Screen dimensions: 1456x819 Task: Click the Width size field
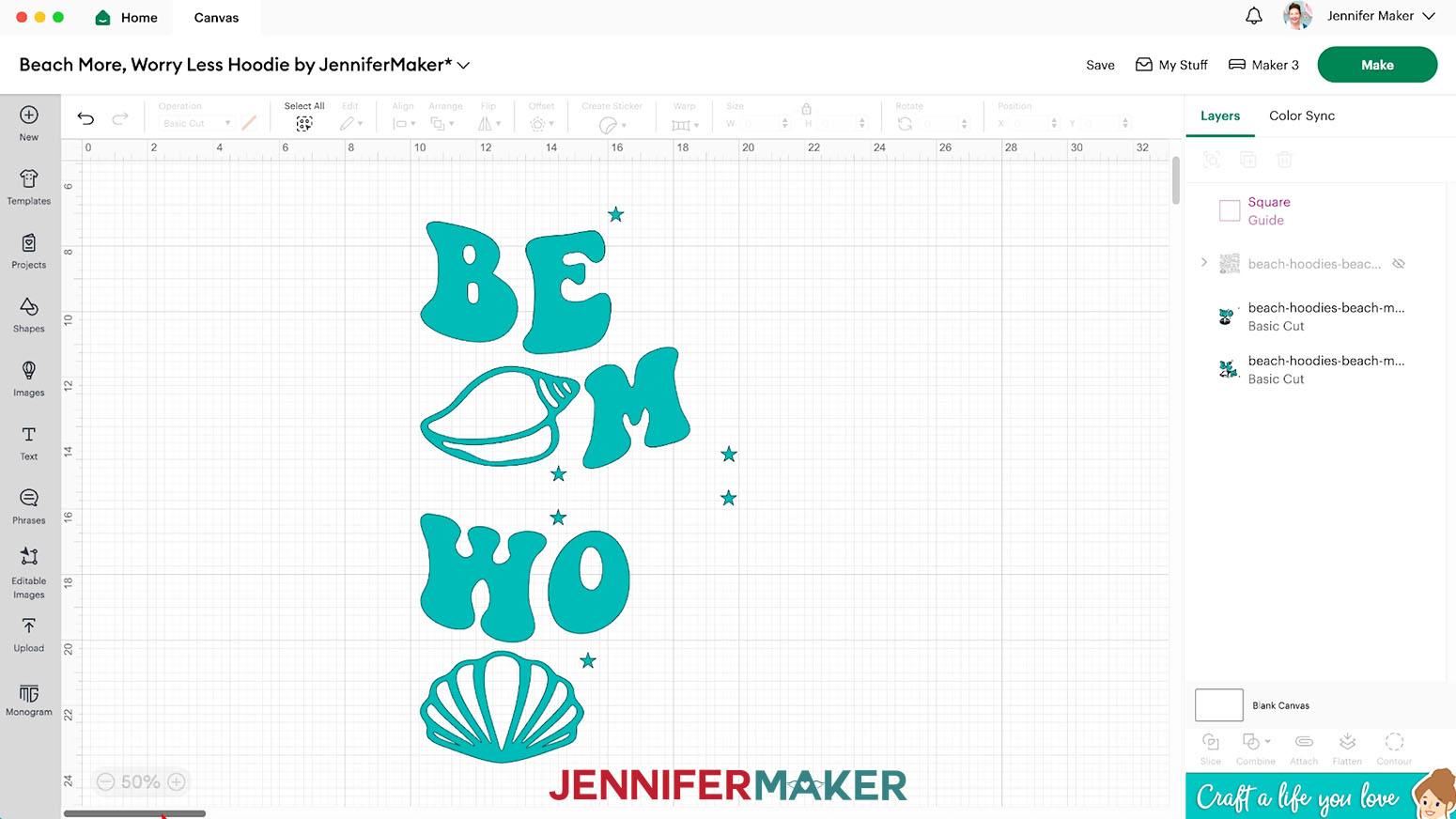(757, 123)
